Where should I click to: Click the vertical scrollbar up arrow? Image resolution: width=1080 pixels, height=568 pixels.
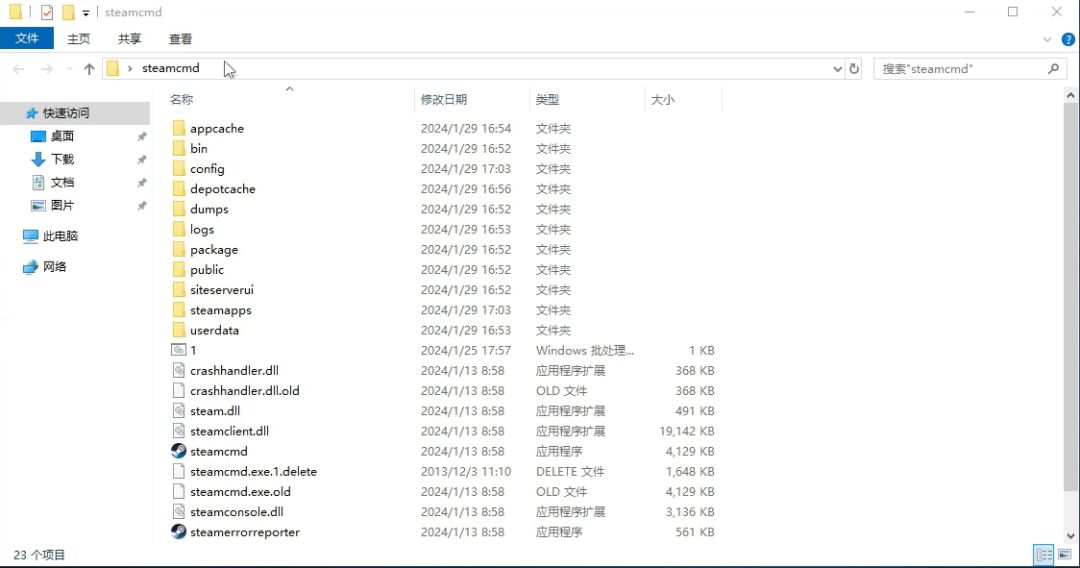click(1070, 96)
